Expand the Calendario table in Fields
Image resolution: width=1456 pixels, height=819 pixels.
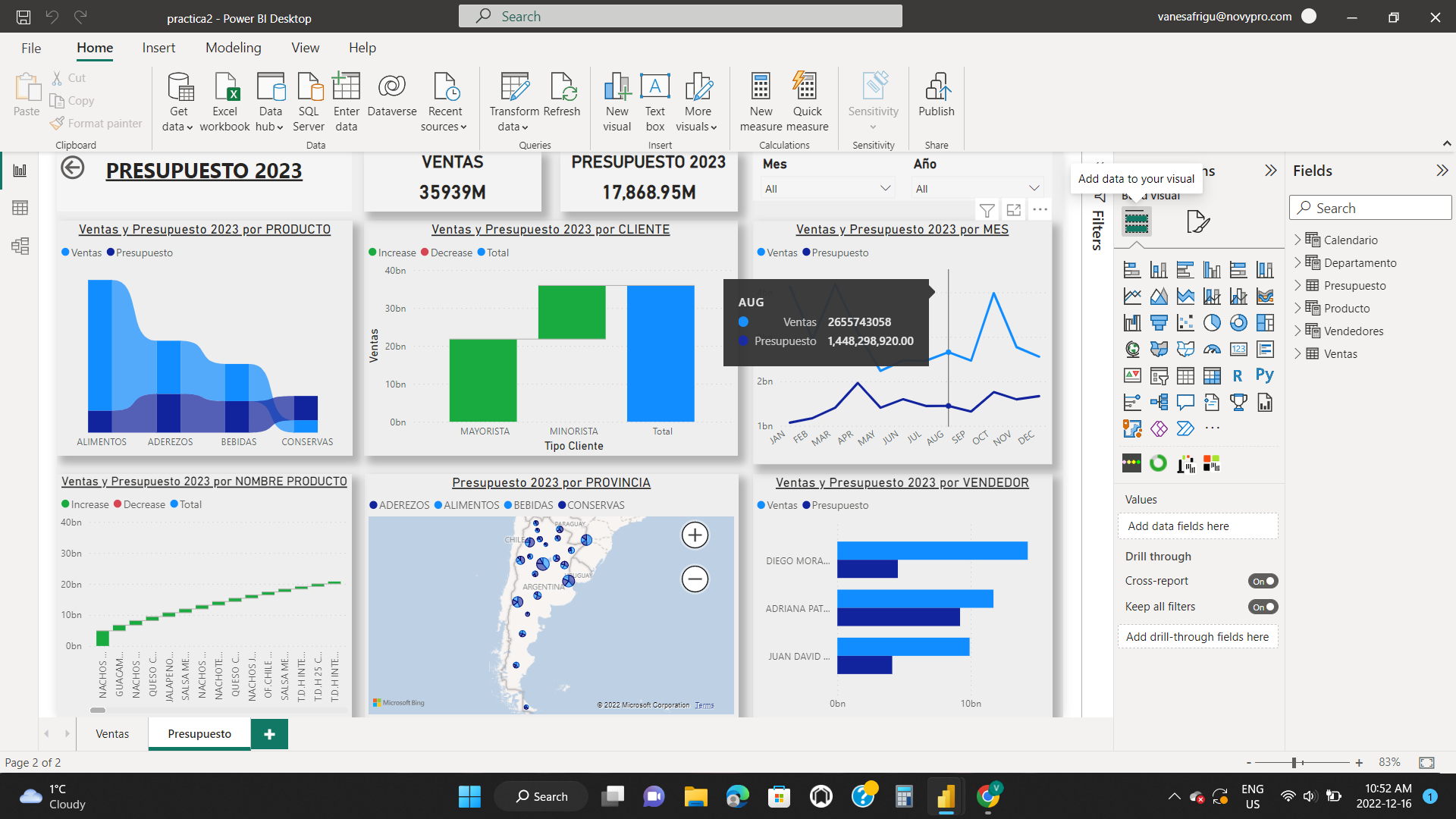pyautogui.click(x=1298, y=240)
